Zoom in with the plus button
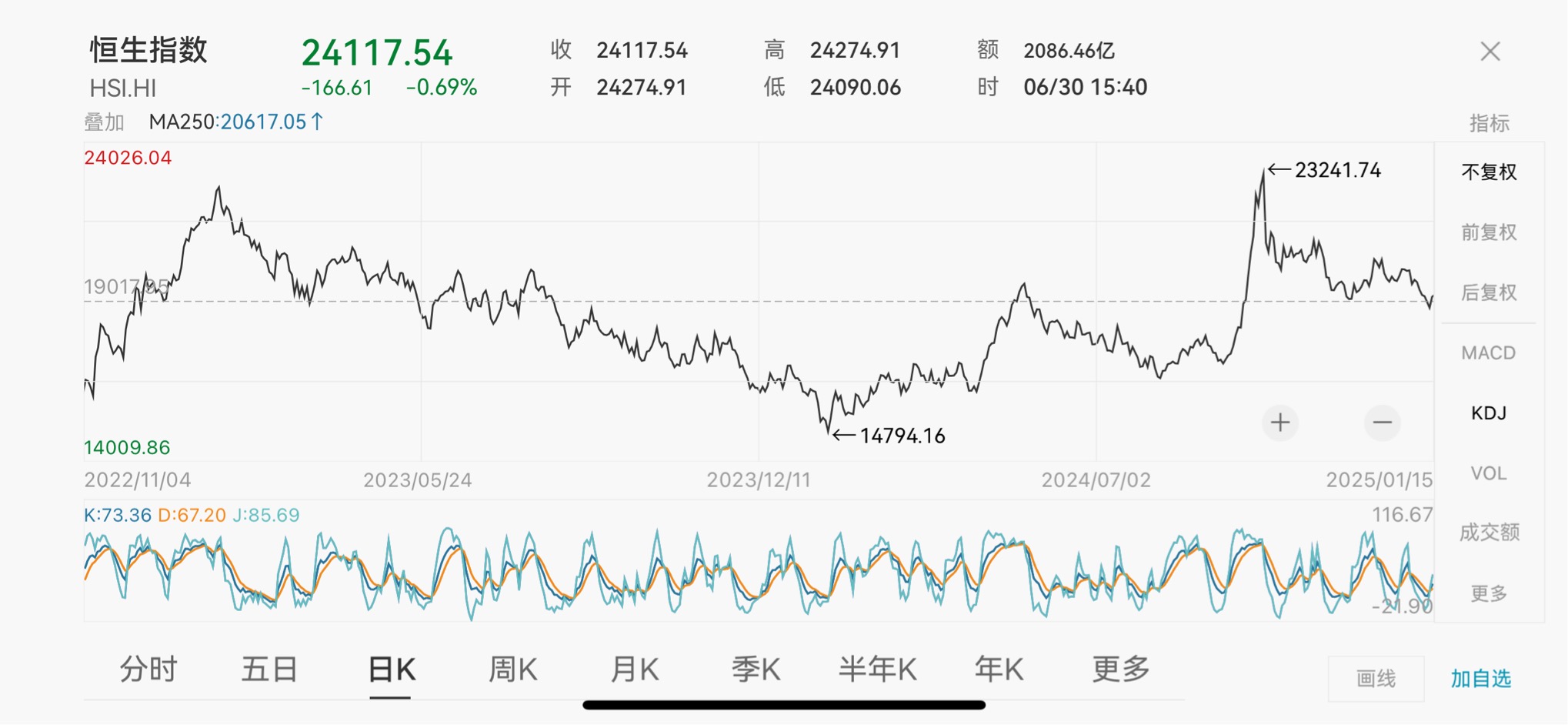 point(1280,423)
